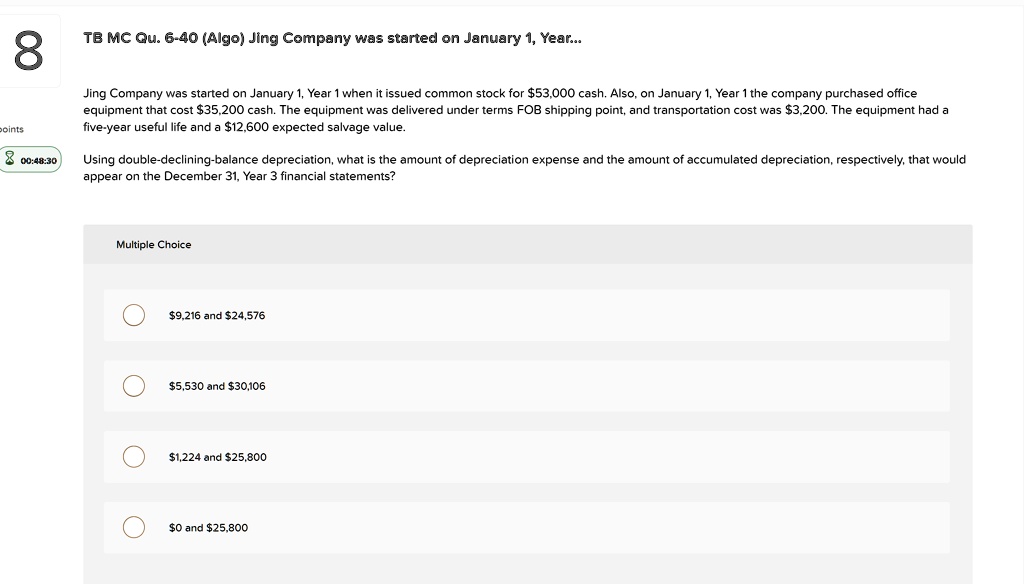Image resolution: width=1024 pixels, height=584 pixels.
Task: Select the $5,530 and $30,106 radio button
Action: pos(134,385)
